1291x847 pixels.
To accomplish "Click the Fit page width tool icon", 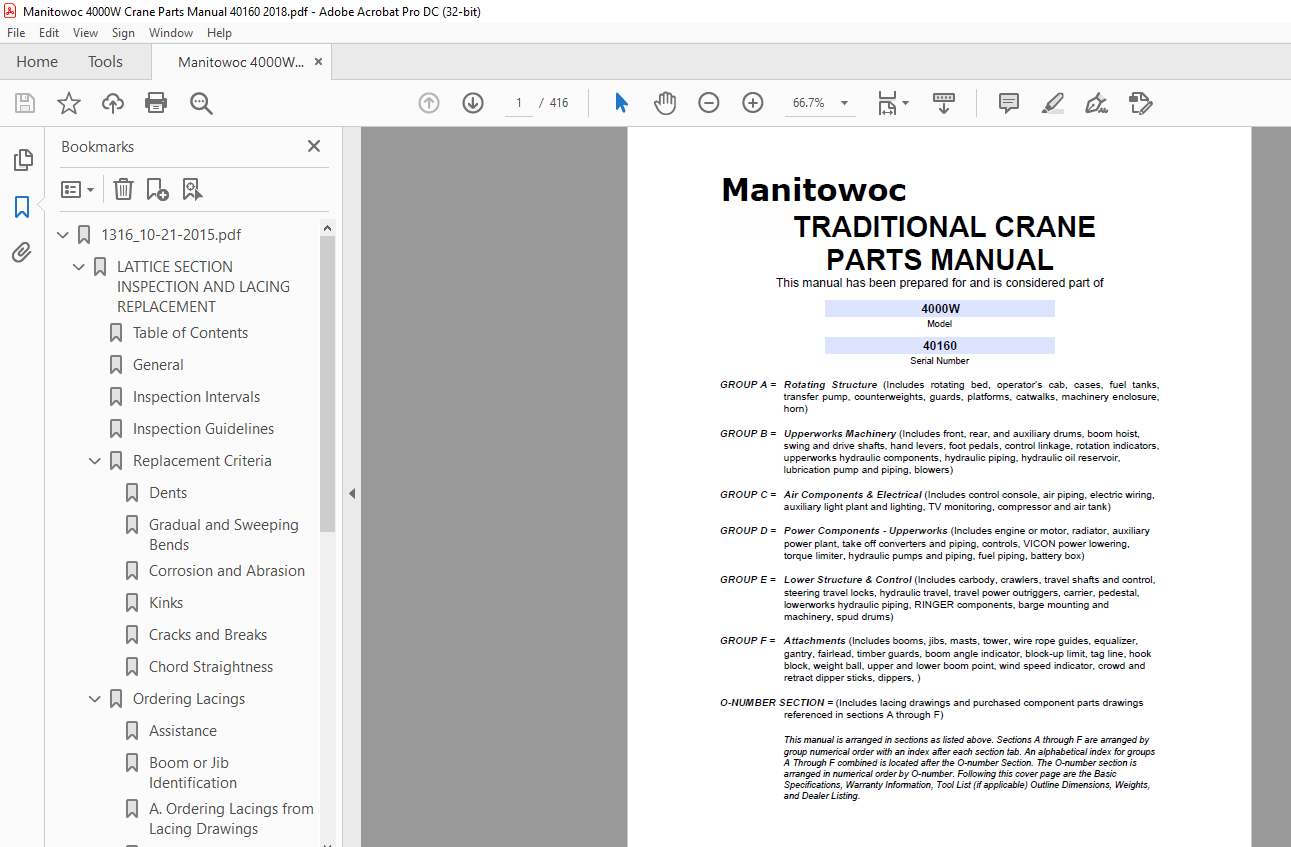I will [x=887, y=103].
